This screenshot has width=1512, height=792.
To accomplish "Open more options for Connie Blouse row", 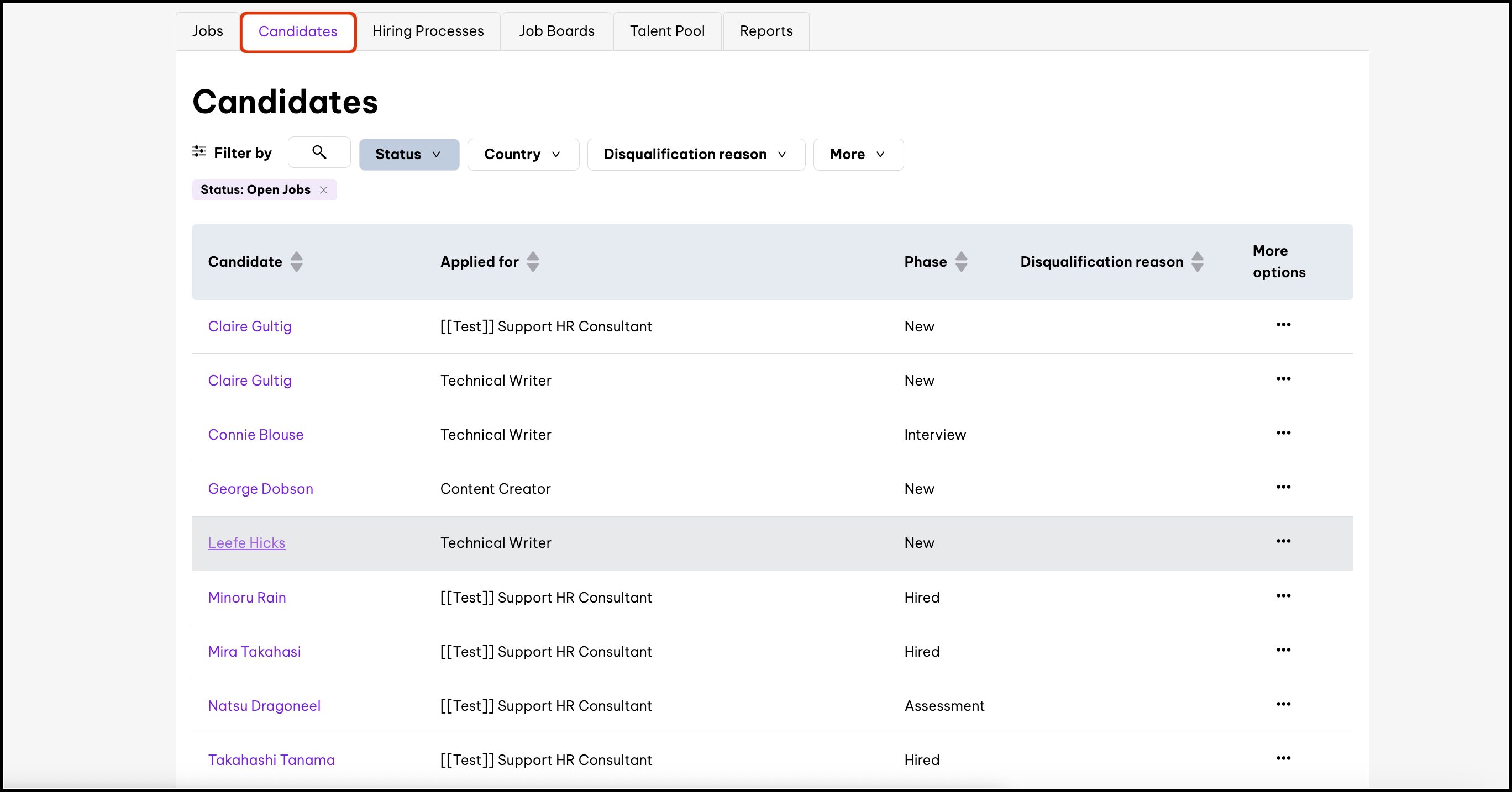I will click(1283, 433).
